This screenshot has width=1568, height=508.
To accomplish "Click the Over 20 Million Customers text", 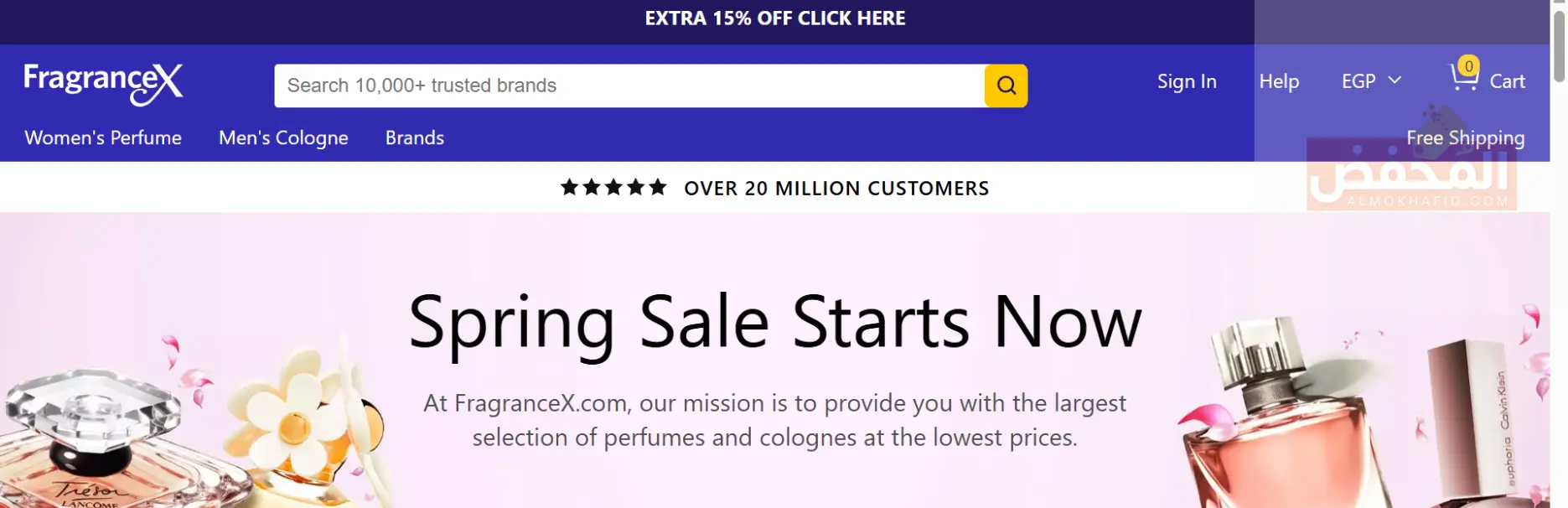I will click(836, 189).
